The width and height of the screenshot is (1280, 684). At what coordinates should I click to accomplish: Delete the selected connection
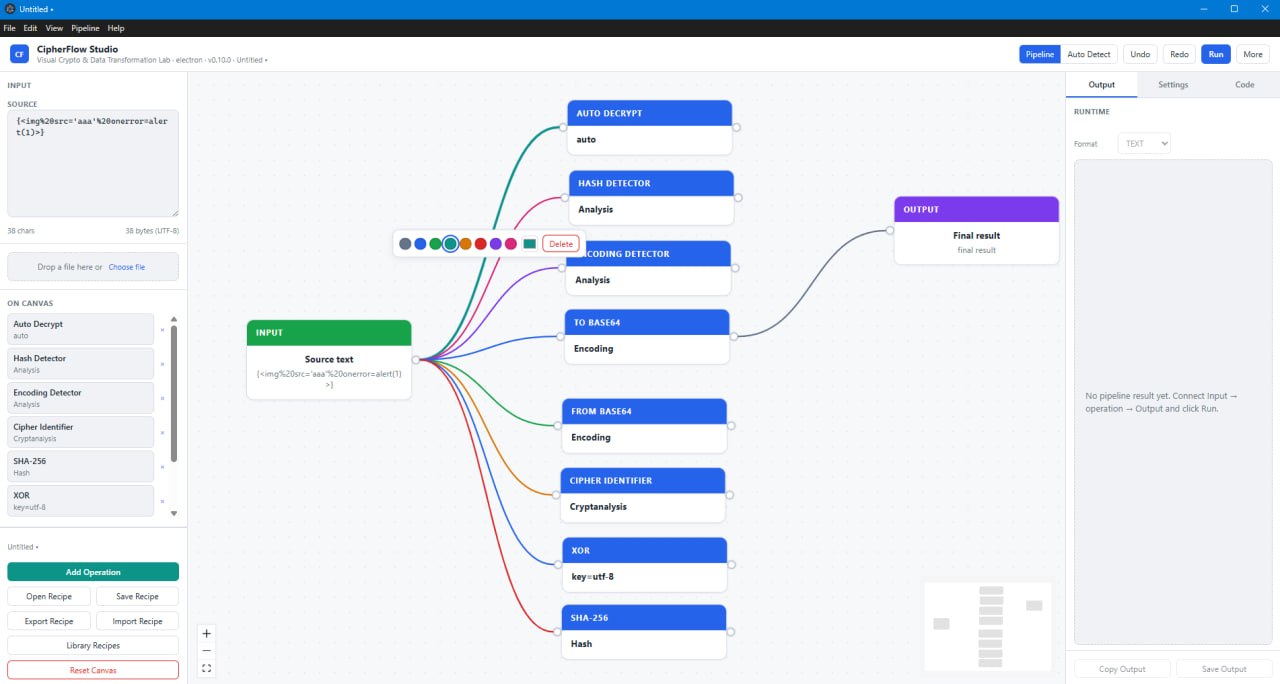tap(561, 244)
